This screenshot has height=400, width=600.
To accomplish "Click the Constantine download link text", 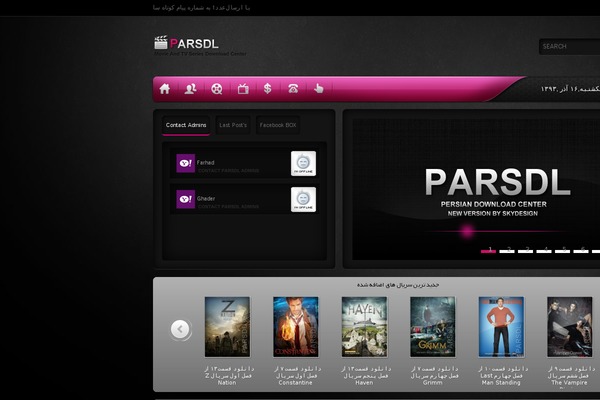I will 296,376.
